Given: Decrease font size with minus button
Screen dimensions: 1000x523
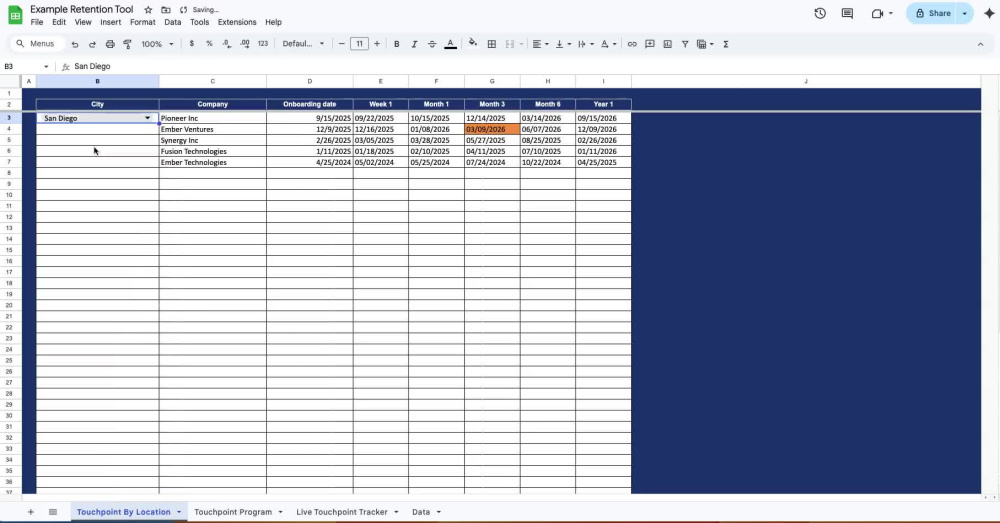Looking at the screenshot, I should click(x=342, y=44).
